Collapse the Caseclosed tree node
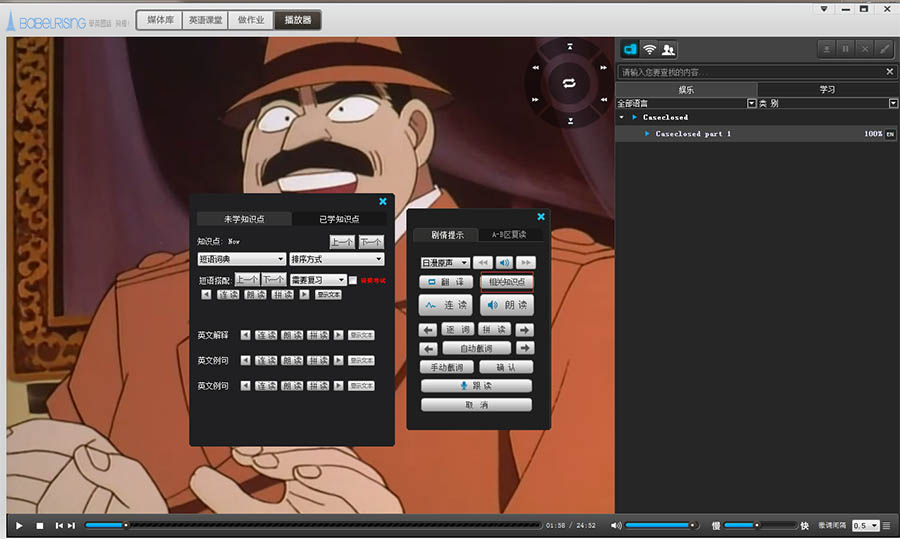The image size is (900, 539). pos(622,117)
